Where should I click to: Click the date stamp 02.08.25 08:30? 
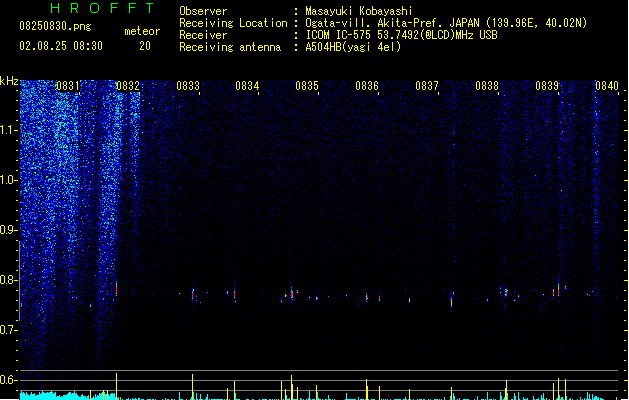pos(61,46)
